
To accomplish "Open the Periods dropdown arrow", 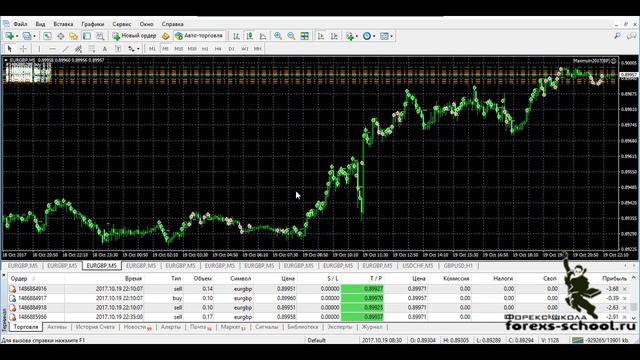I will 374,36.
